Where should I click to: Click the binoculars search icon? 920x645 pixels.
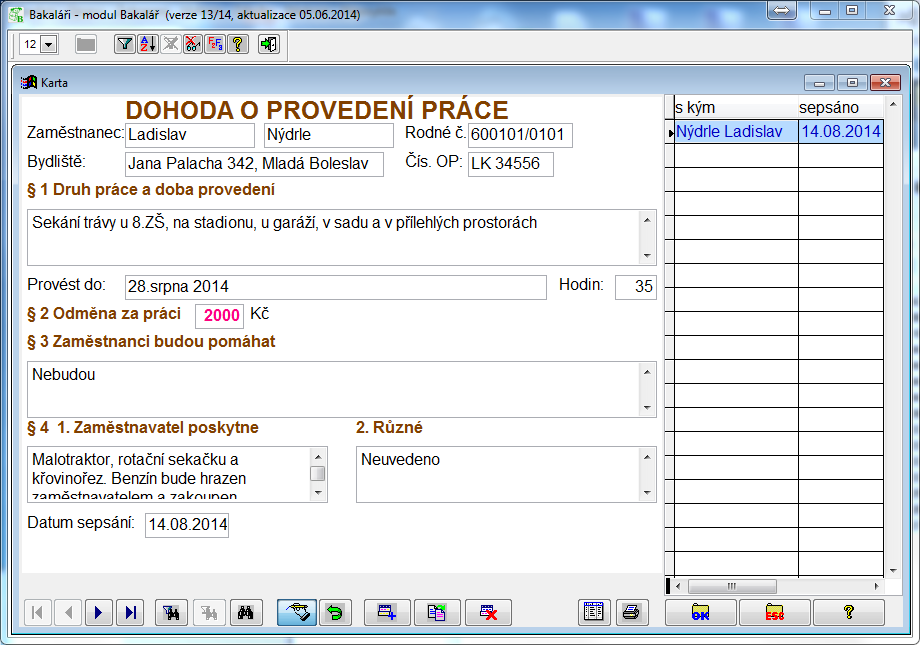coord(243,612)
